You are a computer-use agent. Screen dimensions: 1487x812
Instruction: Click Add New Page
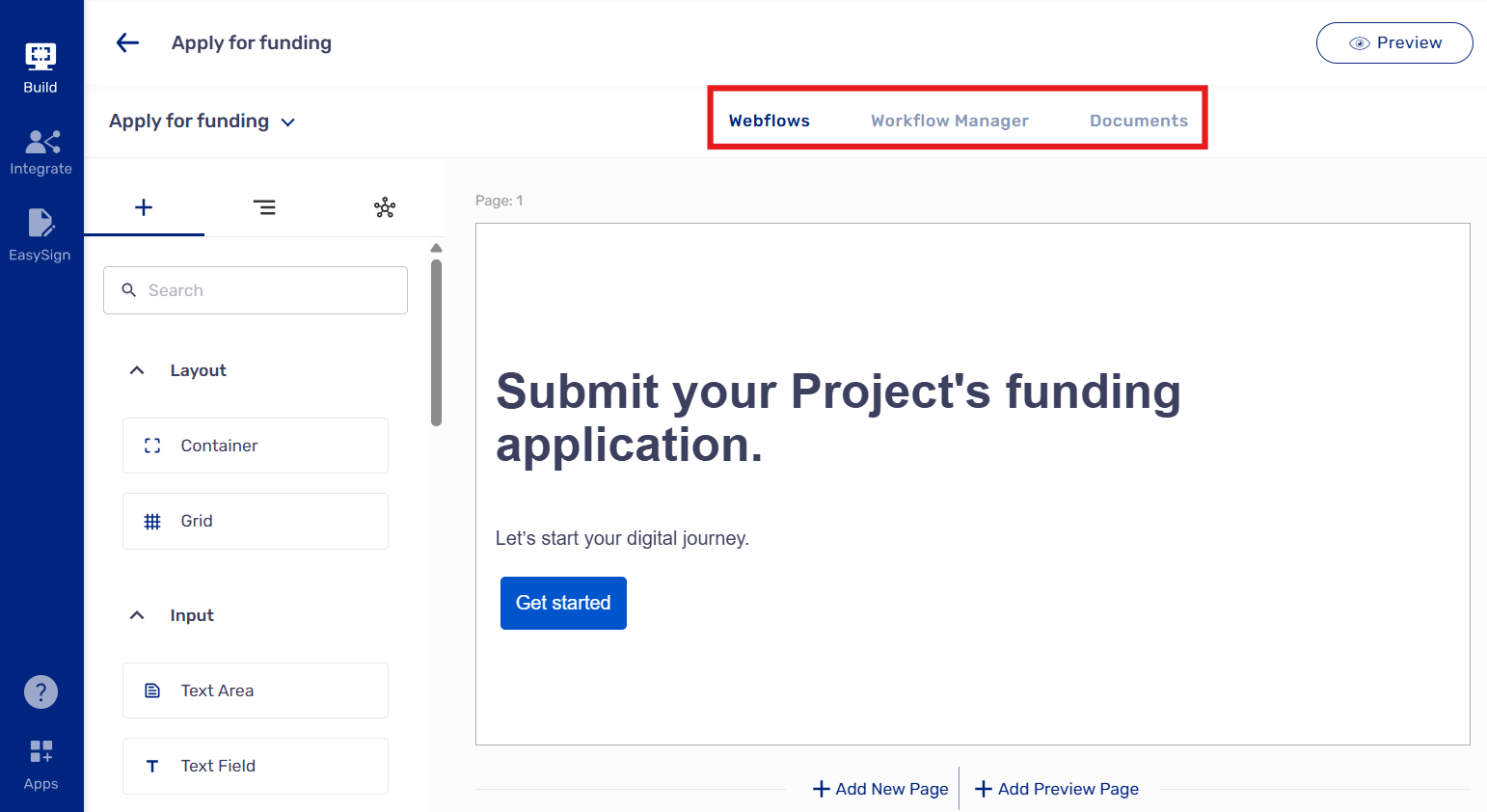click(880, 789)
